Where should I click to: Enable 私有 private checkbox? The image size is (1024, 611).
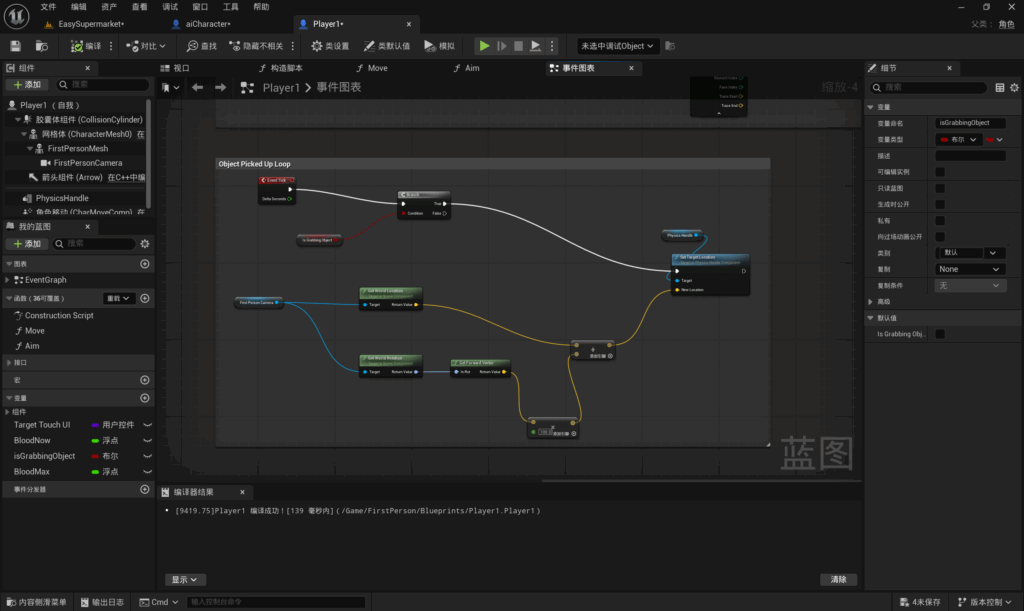coord(940,221)
